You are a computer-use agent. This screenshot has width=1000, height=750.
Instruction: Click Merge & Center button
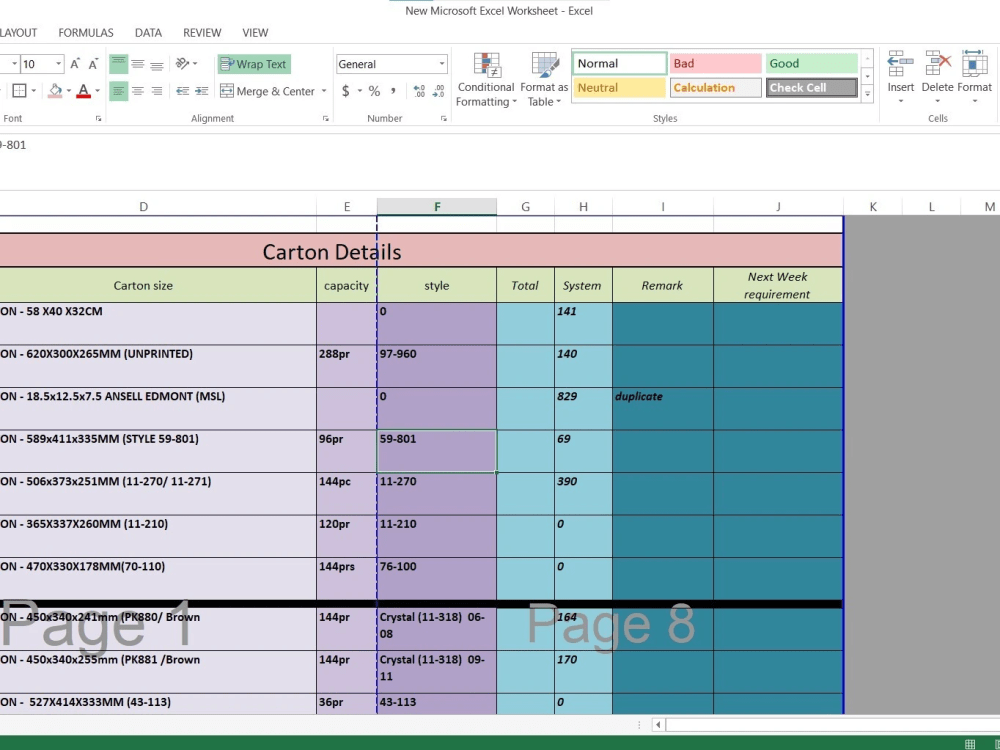pos(267,91)
